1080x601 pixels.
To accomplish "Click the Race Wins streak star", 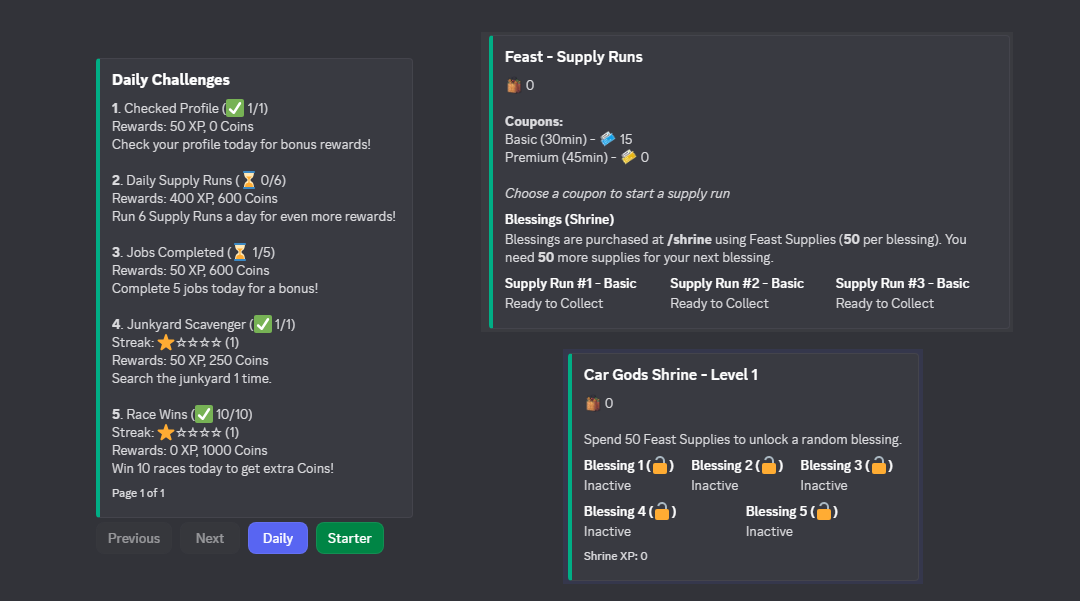I will [x=166, y=432].
